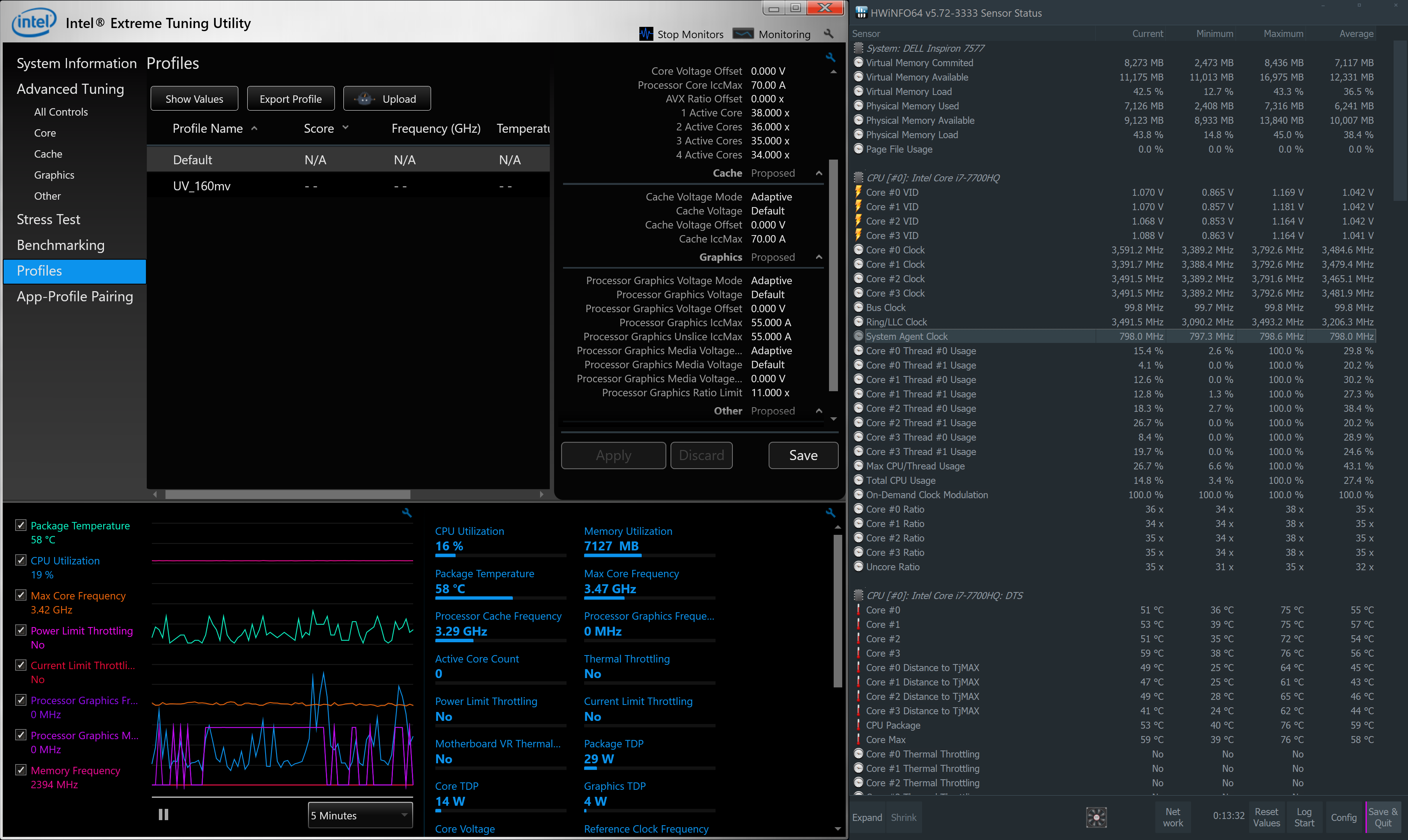1408x840 pixels.
Task: Click the Stop Monitors waveform icon
Action: tap(646, 34)
